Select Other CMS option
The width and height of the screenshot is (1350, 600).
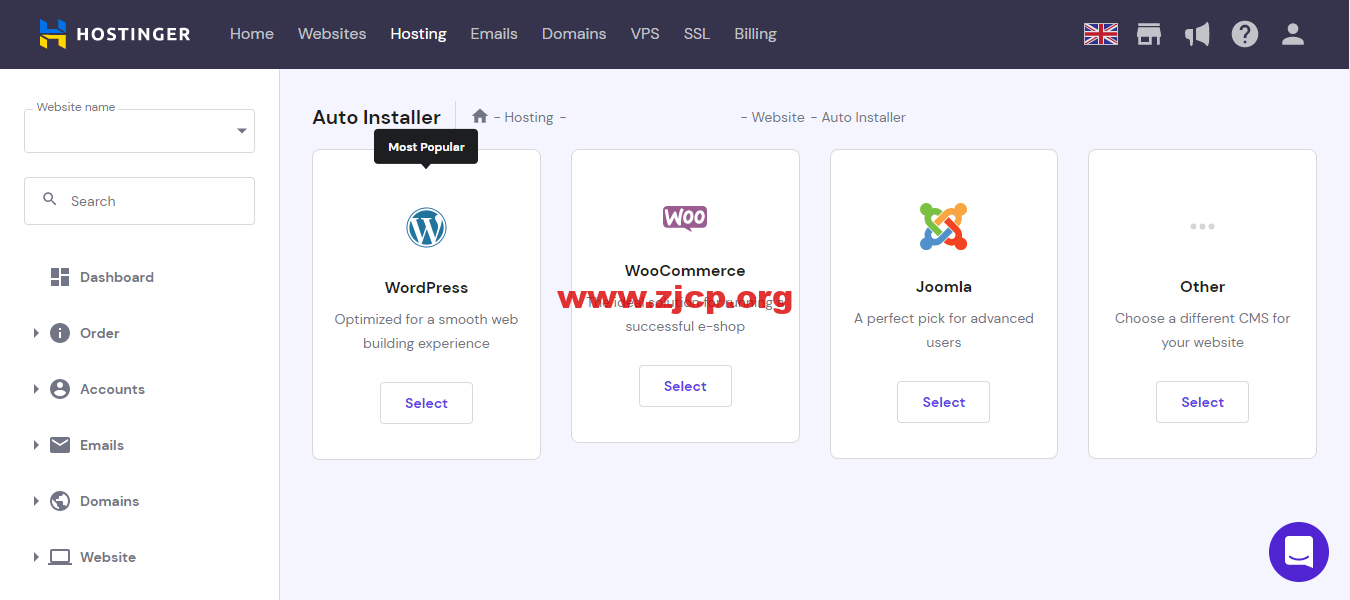coord(1202,402)
